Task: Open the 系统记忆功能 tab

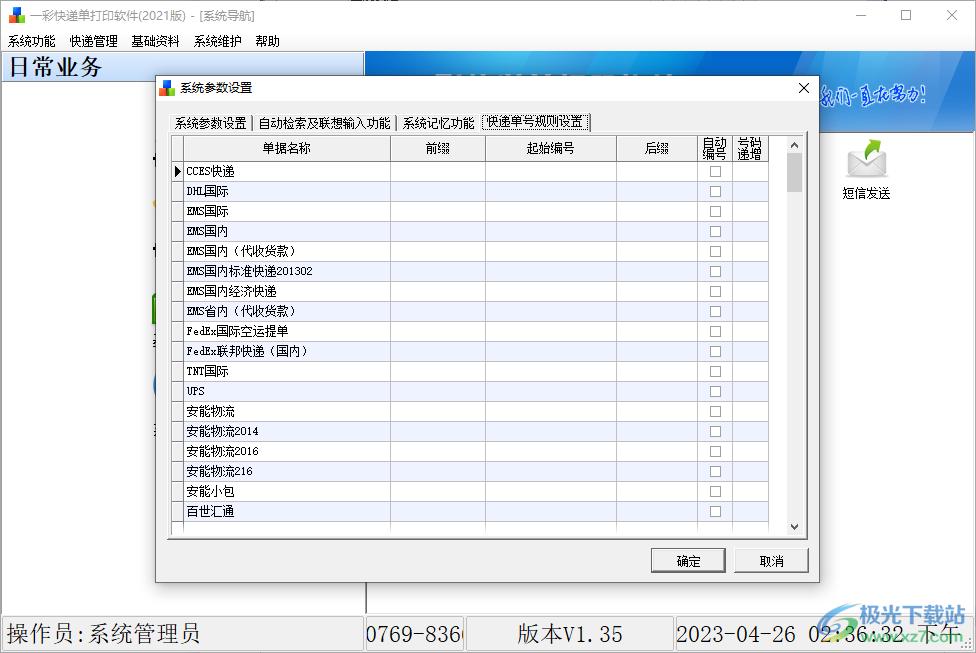Action: [438, 123]
